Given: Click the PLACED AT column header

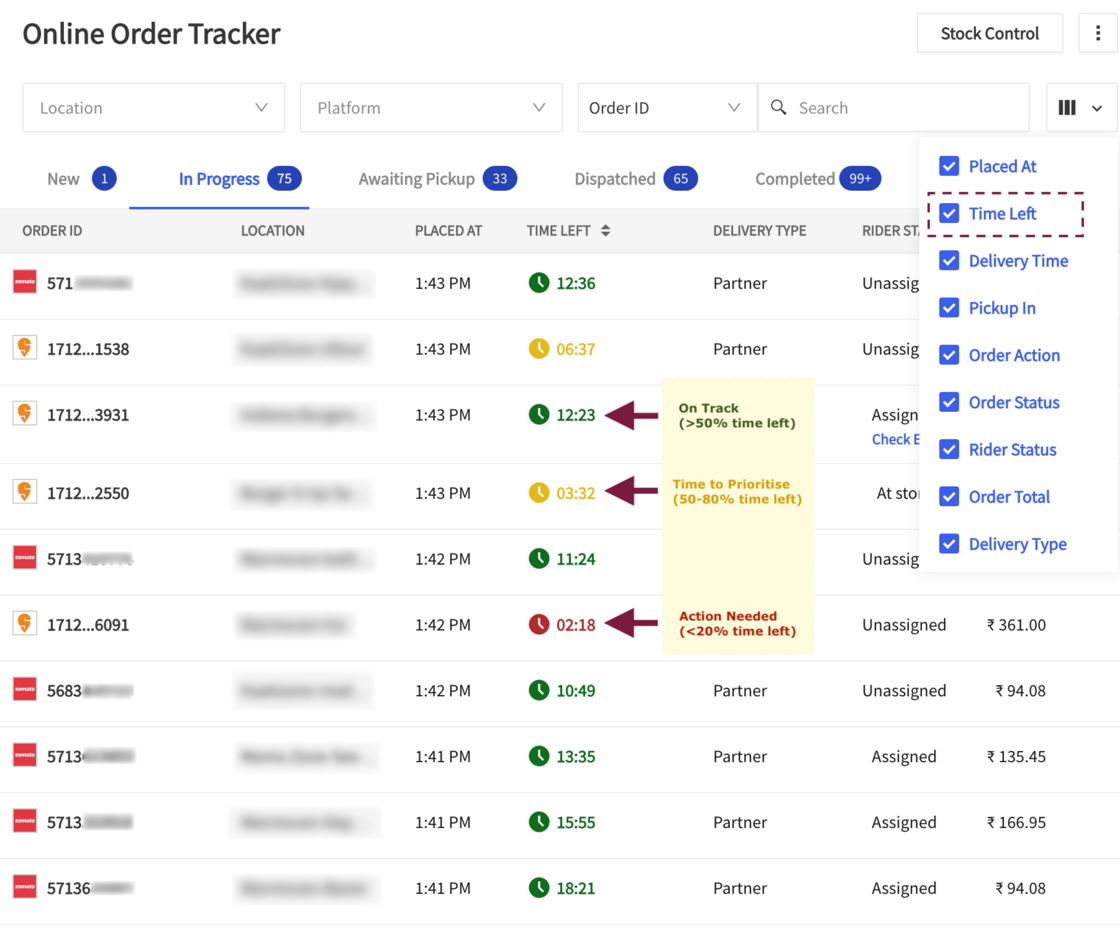Looking at the screenshot, I should pyautogui.click(x=449, y=231).
